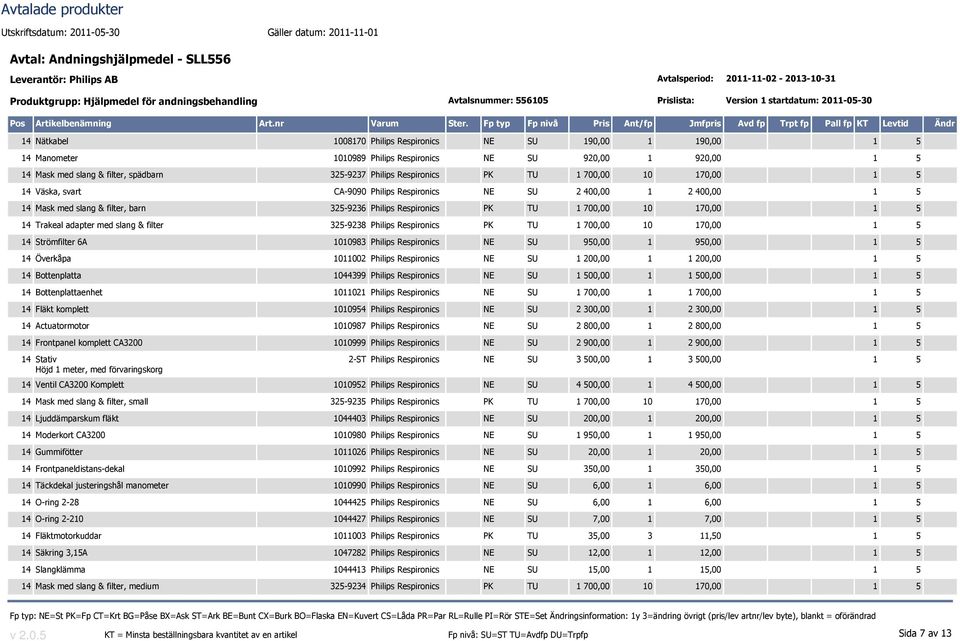The image size is (960, 641).
Task: Select the article name "Nätkabel"
Action: pyautogui.click(x=52, y=141)
